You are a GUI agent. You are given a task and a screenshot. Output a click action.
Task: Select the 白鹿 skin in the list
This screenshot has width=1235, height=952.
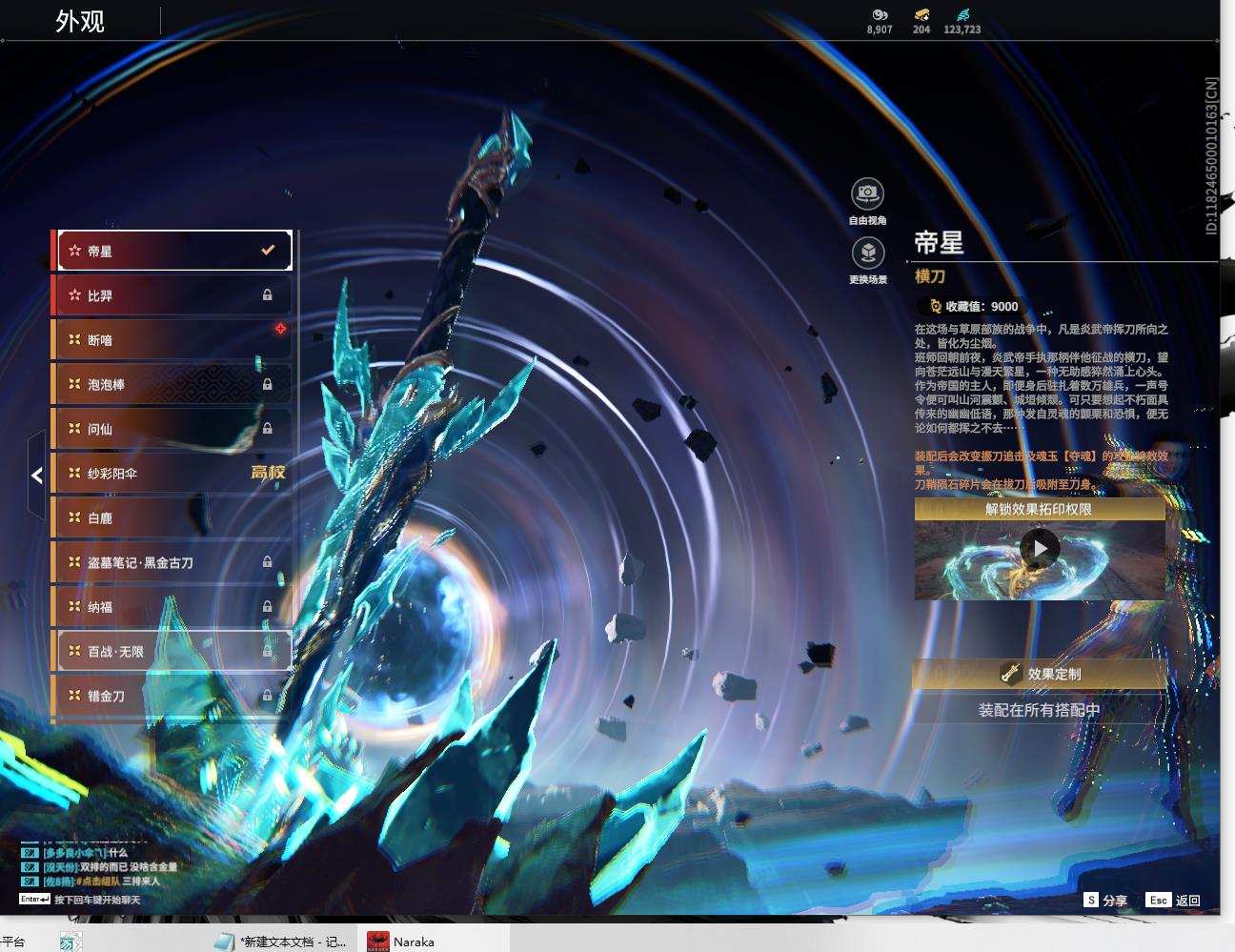point(172,517)
